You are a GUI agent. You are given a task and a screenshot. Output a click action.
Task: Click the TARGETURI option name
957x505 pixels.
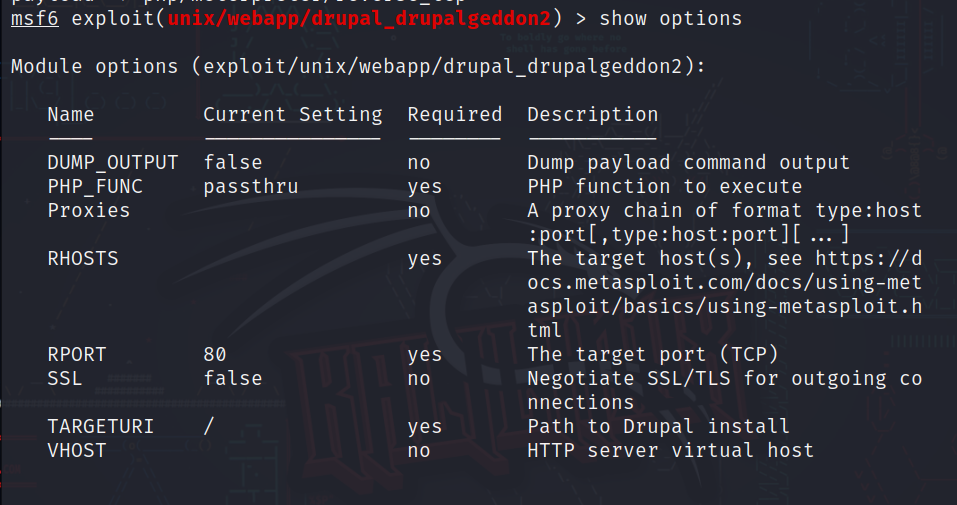101,427
